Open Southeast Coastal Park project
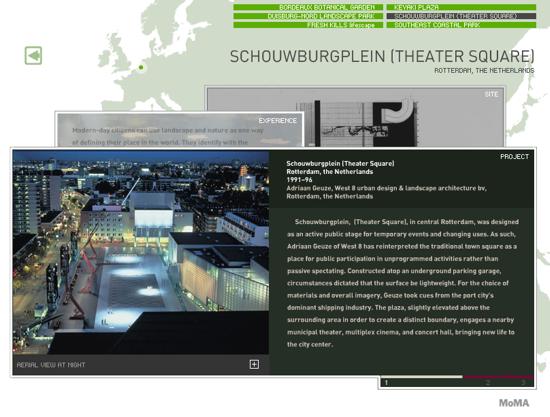 pos(461,25)
